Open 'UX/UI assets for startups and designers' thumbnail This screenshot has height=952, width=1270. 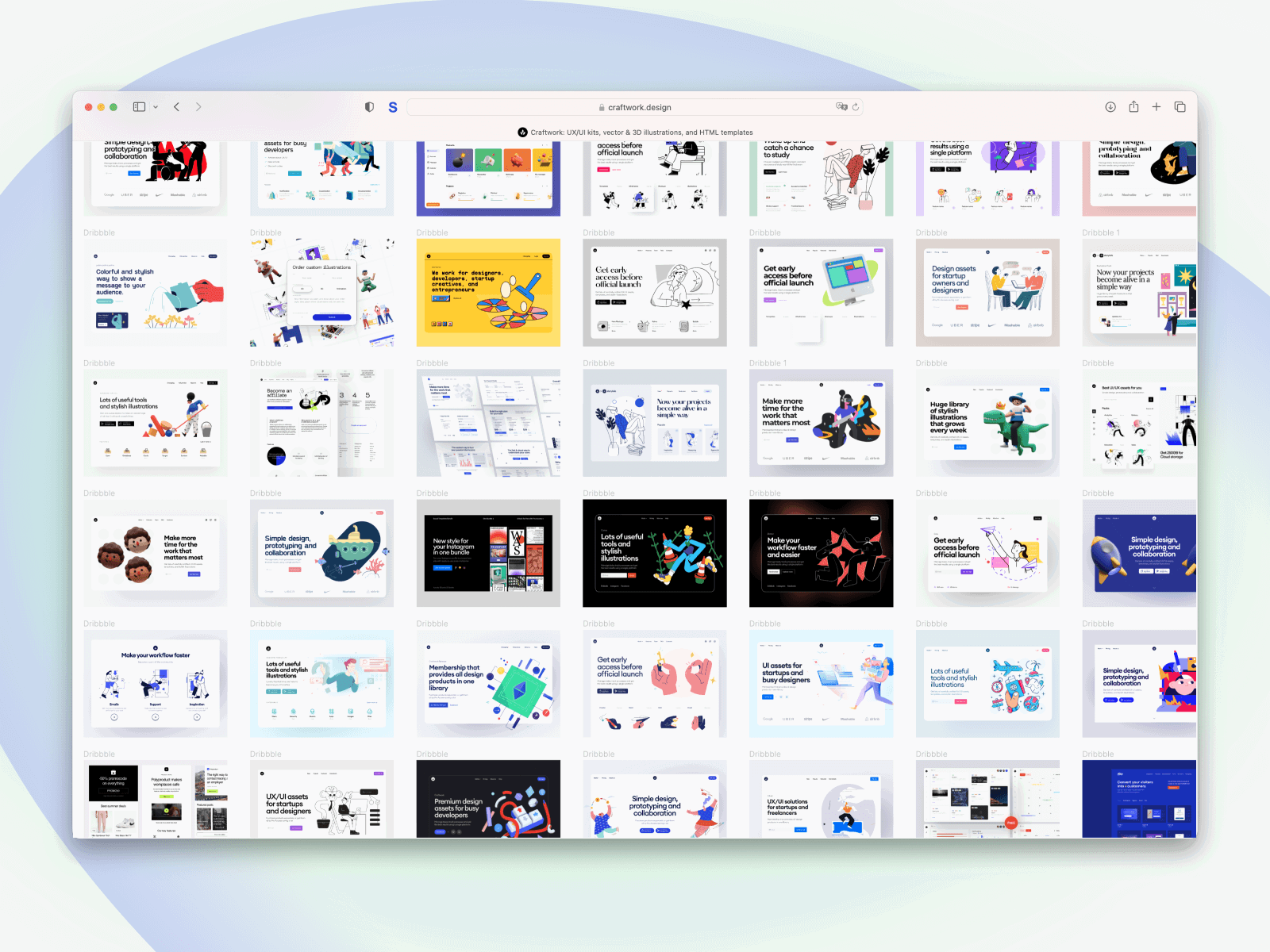pos(321,799)
